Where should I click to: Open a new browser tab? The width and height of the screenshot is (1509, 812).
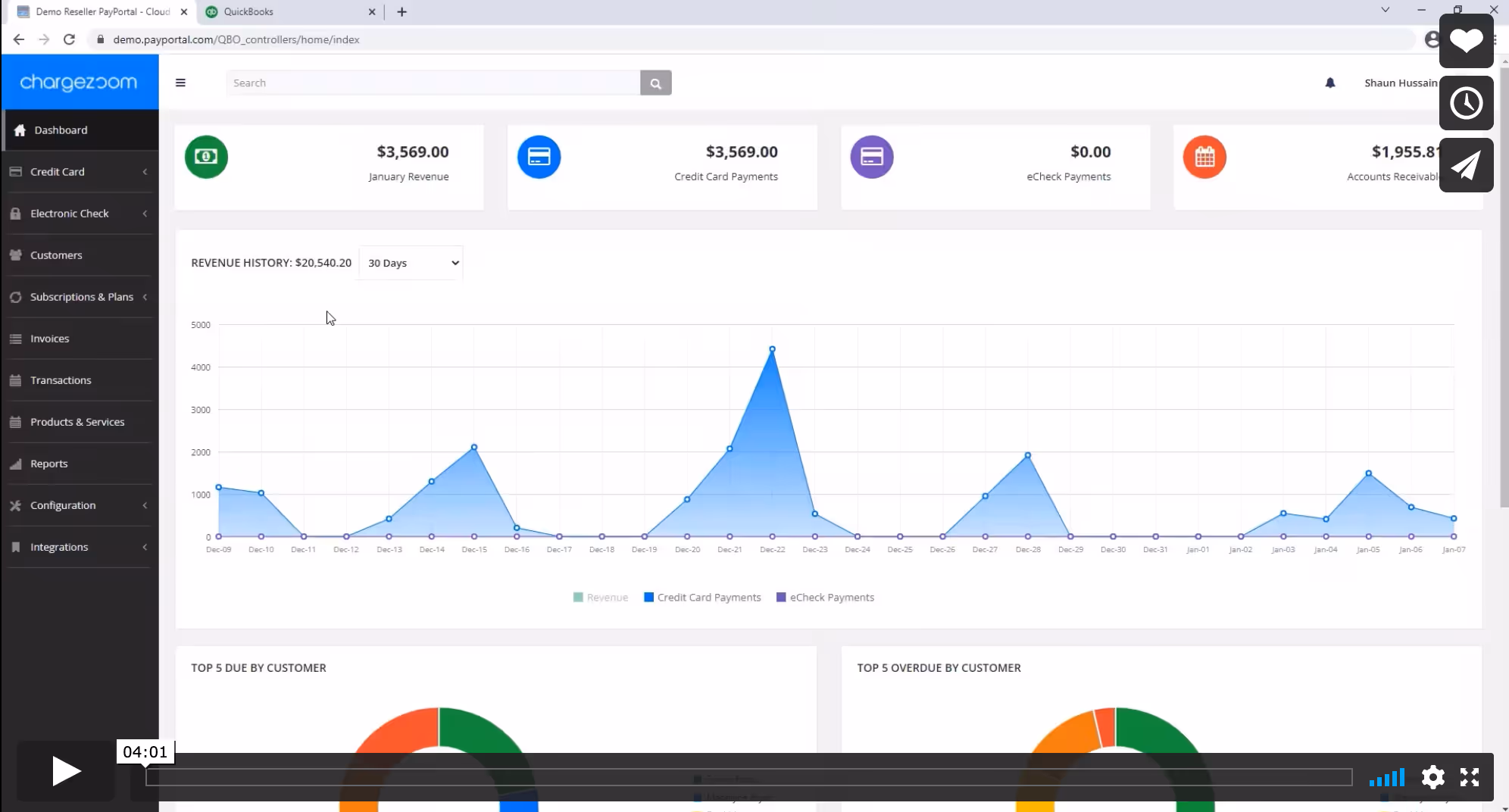pyautogui.click(x=402, y=12)
